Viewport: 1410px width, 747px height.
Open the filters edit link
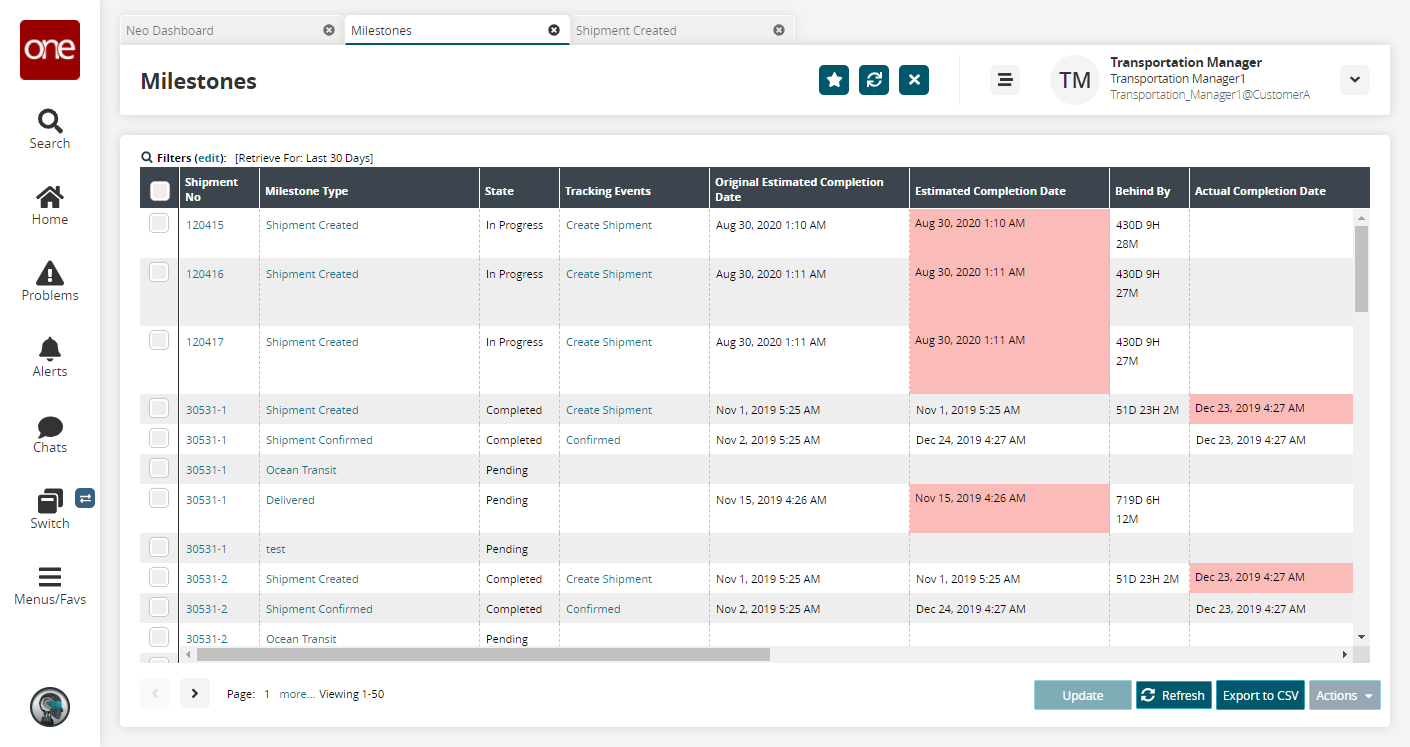(210, 158)
